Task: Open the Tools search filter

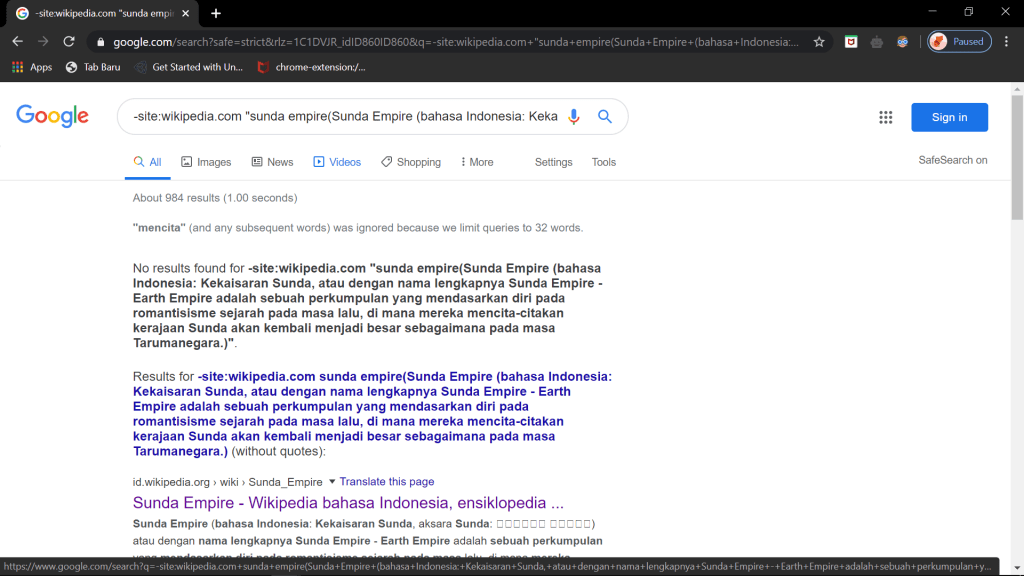Action: pyautogui.click(x=603, y=162)
